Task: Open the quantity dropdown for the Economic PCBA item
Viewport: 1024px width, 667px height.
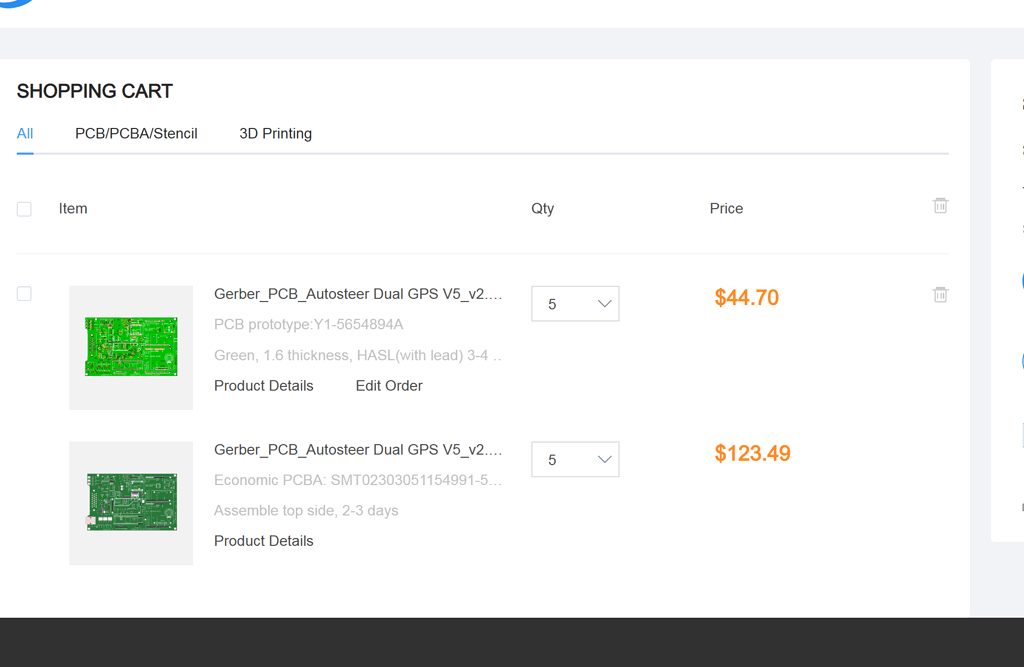Action: tap(575, 459)
